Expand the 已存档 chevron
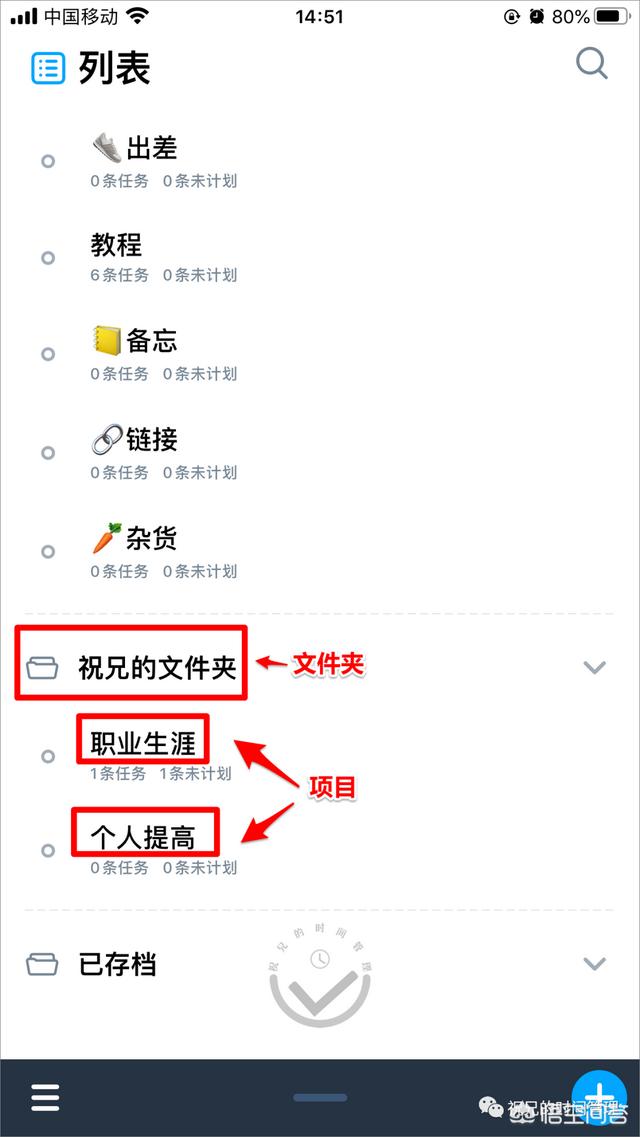This screenshot has height=1137, width=640. [x=594, y=964]
